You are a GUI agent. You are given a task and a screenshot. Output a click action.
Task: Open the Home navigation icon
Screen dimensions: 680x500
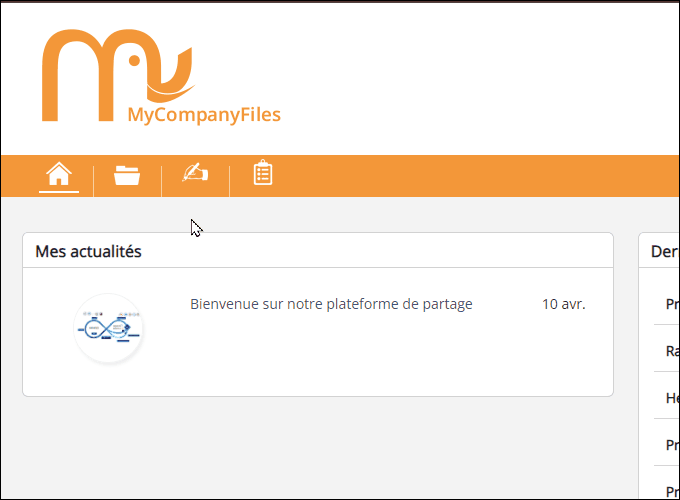pyautogui.click(x=59, y=174)
